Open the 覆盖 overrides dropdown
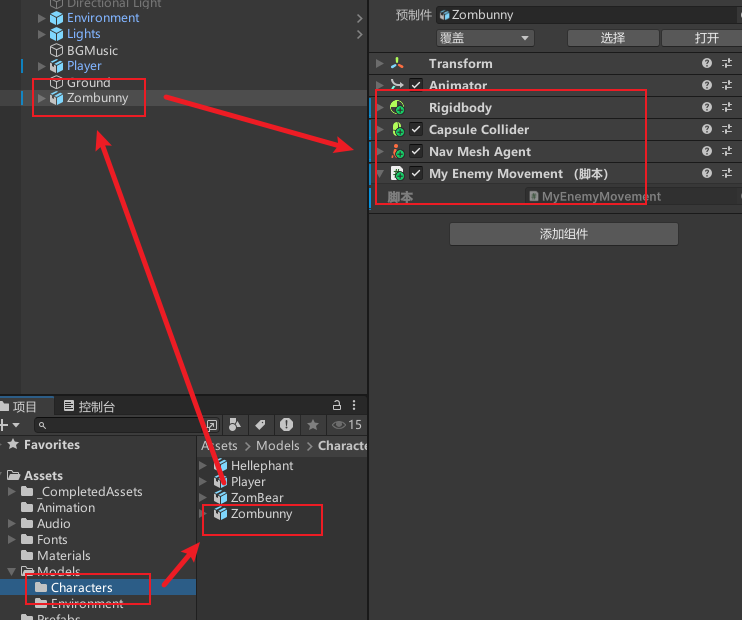This screenshot has height=620, width=742. pyautogui.click(x=485, y=38)
